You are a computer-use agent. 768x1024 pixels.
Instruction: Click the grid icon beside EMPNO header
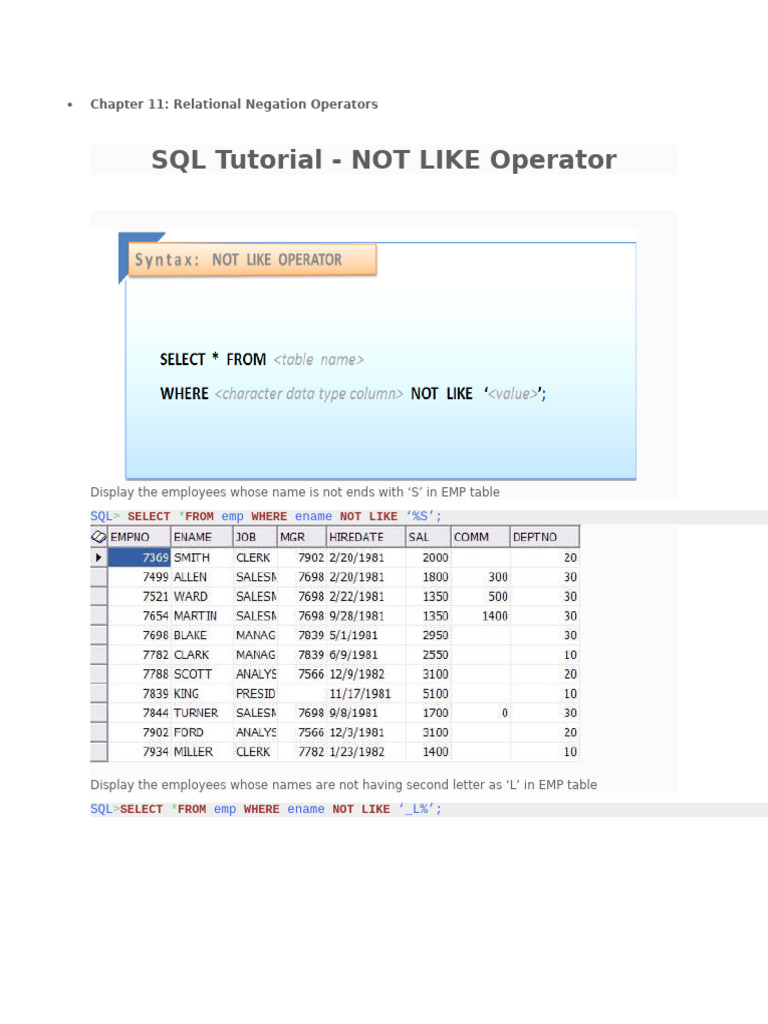(98, 537)
